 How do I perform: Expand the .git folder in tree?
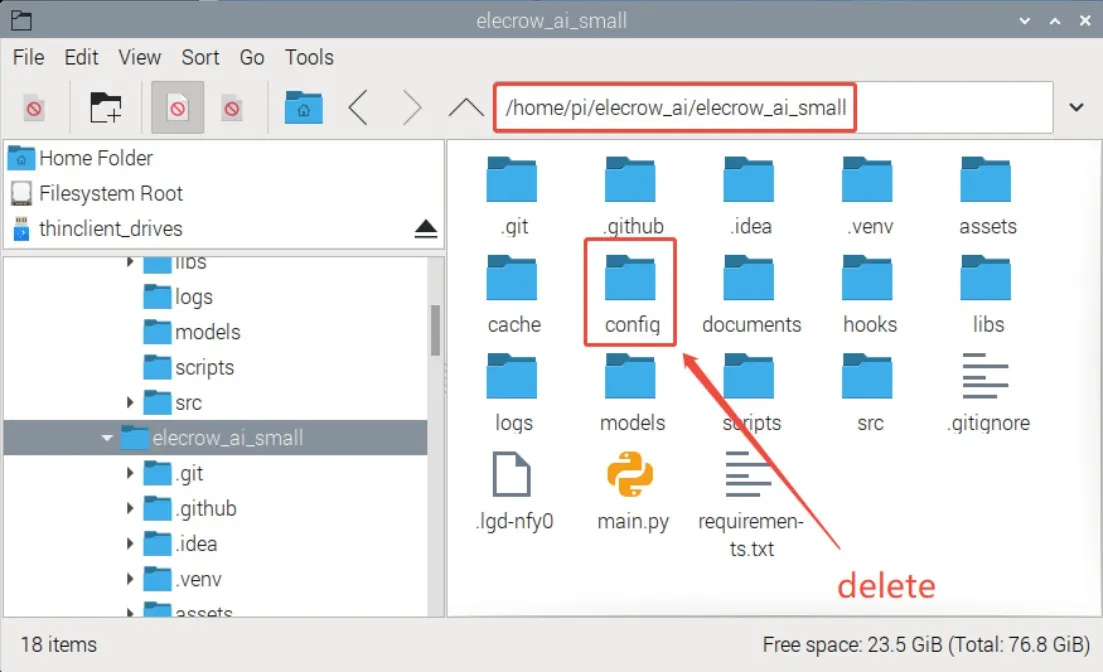click(130, 474)
